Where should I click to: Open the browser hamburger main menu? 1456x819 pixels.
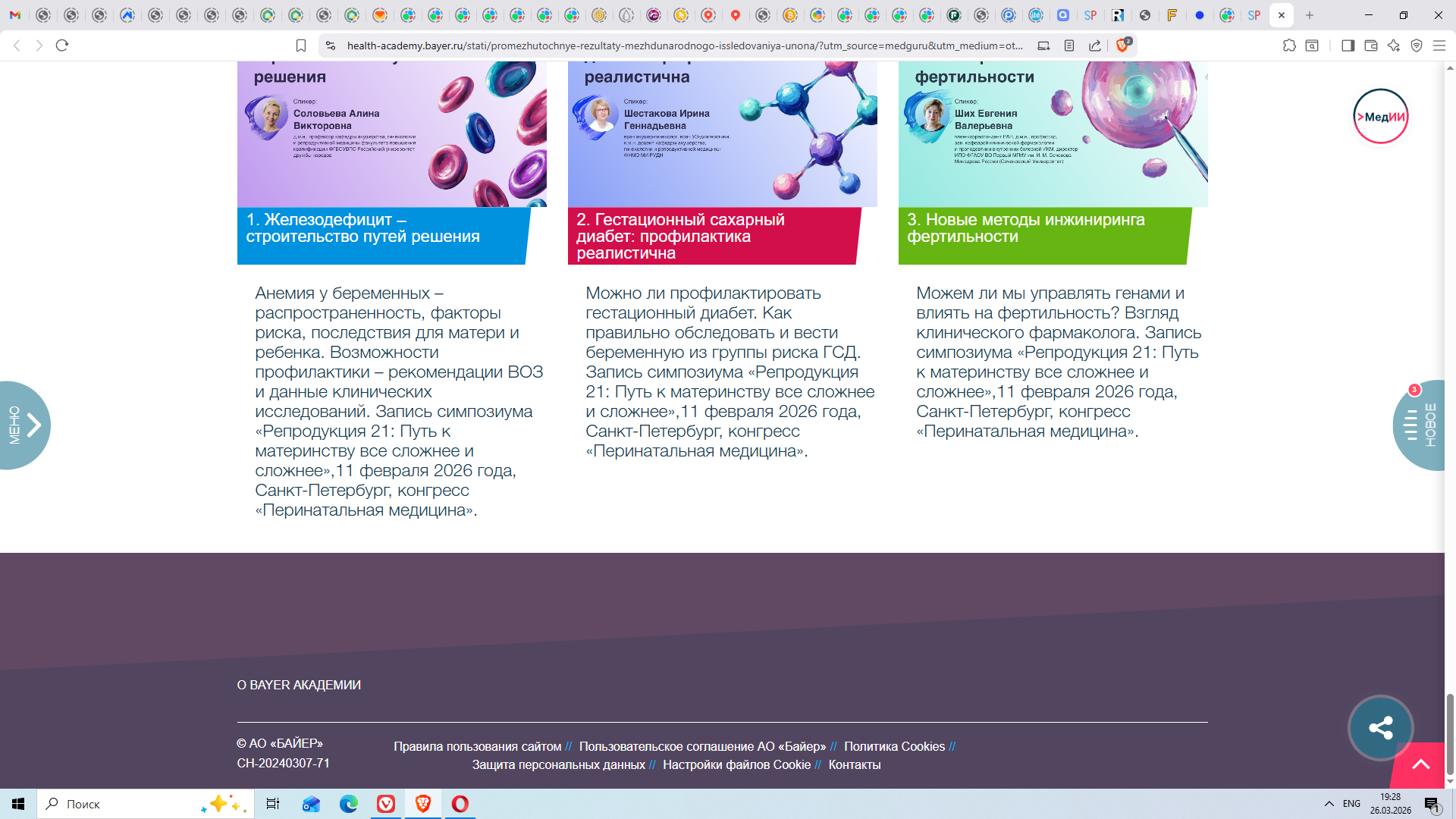pos(1439,45)
